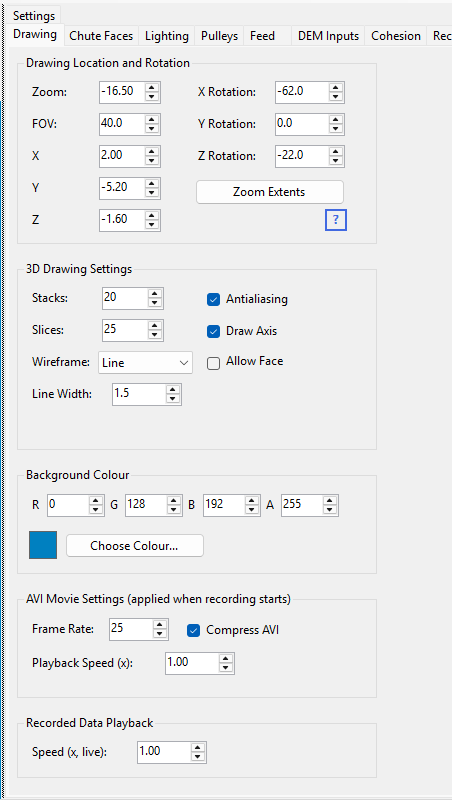Viewport: 452px width, 800px height.
Task: Decrease the Slices spinner
Action: click(x=156, y=335)
